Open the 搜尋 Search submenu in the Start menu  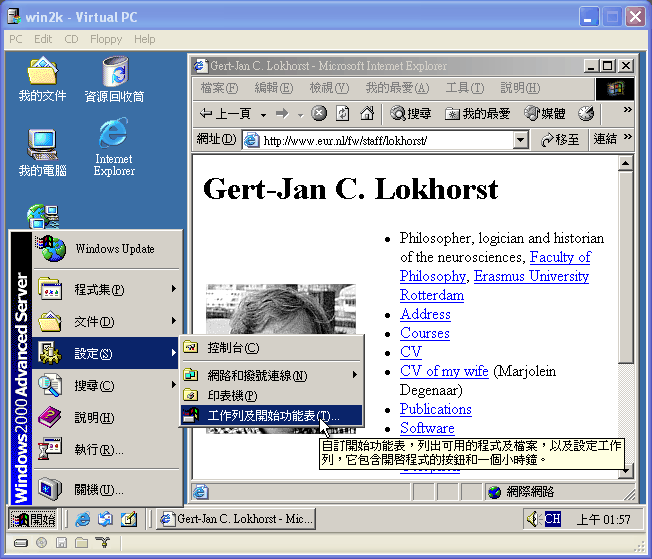point(107,385)
